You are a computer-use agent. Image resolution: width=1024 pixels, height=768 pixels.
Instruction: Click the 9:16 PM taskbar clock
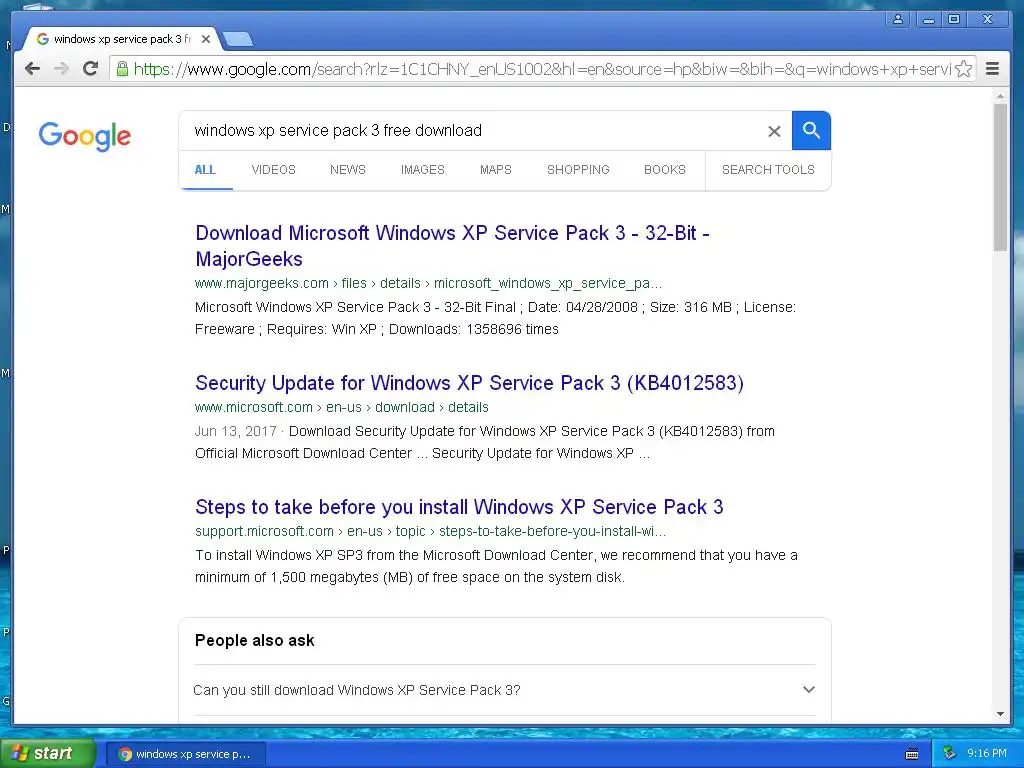pyautogui.click(x=987, y=754)
